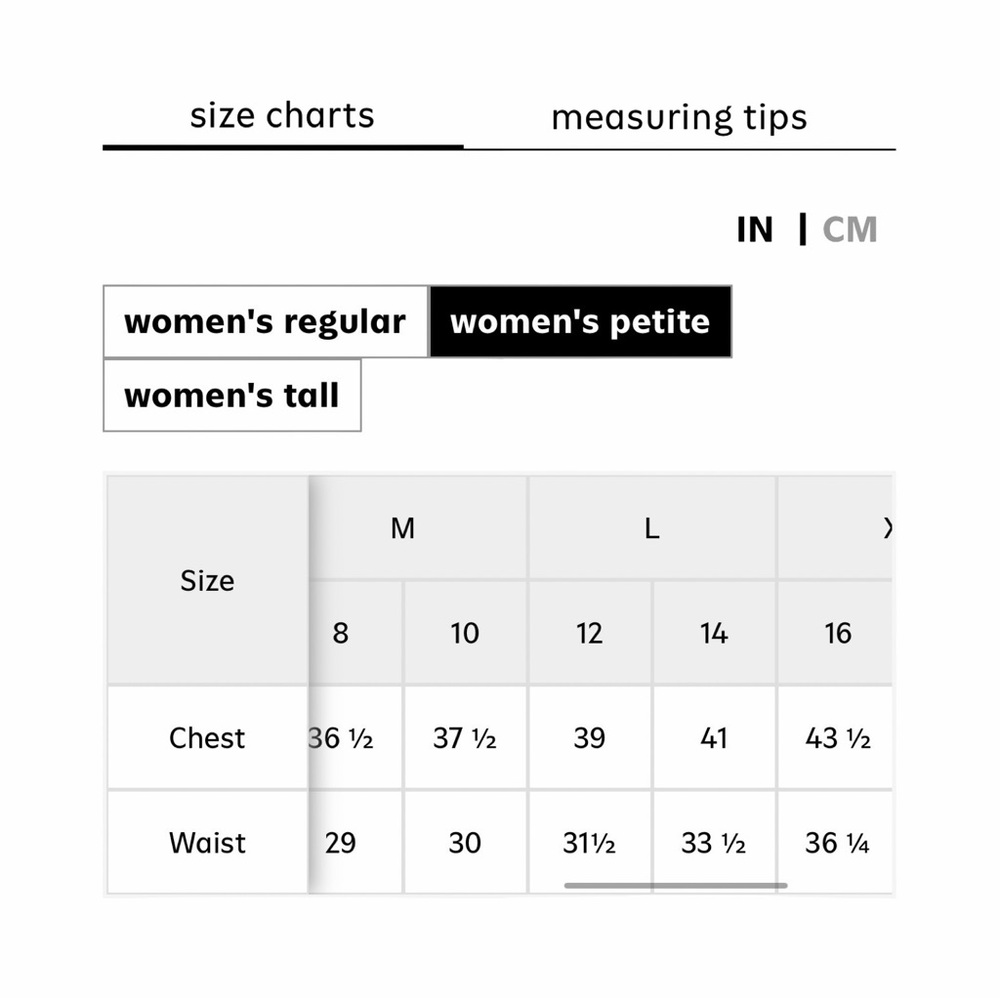
Task: Click the chest value 39 cell
Action: coord(590,738)
